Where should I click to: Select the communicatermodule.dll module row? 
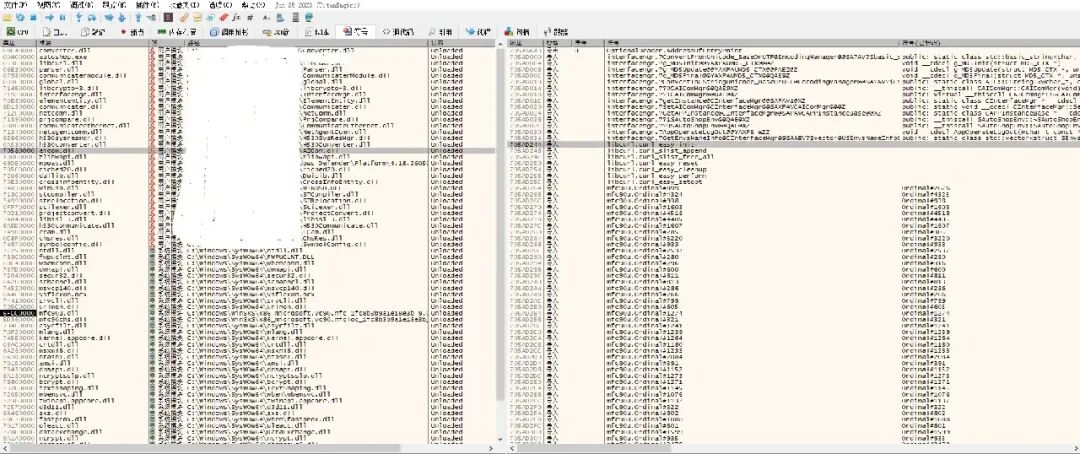pyautogui.click(x=248, y=74)
